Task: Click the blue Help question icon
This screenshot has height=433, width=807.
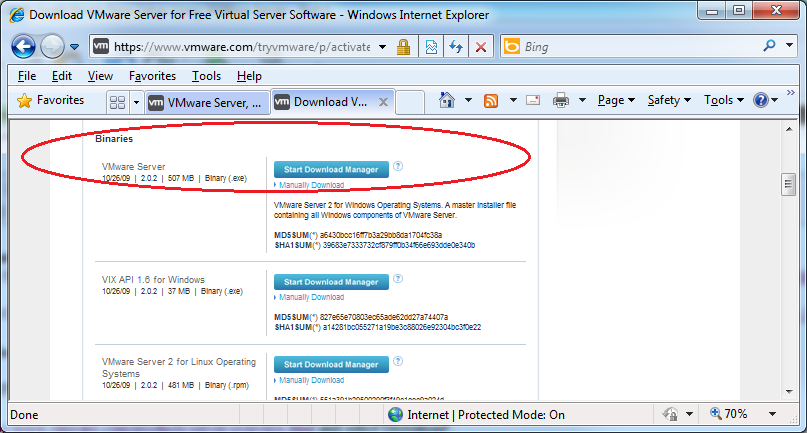Action: coord(761,100)
